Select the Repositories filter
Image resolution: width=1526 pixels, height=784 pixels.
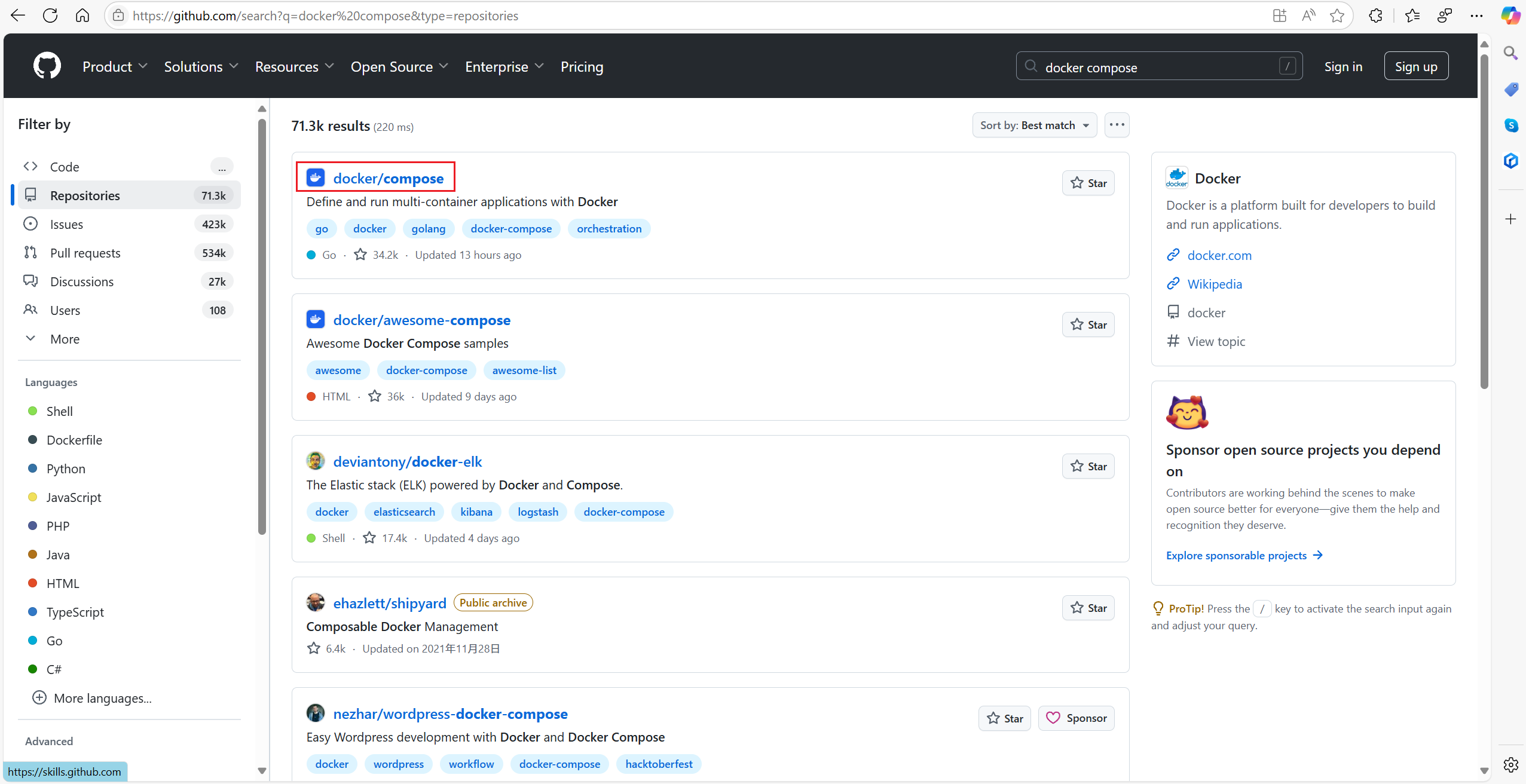pos(129,195)
